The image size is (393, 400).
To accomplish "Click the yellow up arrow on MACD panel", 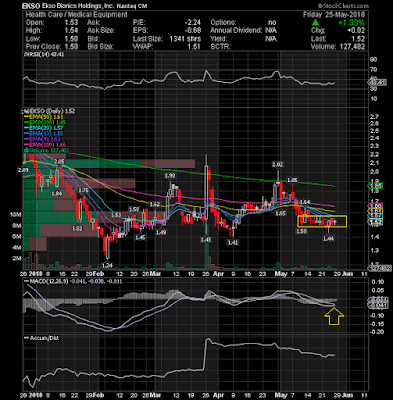I will (x=334, y=316).
